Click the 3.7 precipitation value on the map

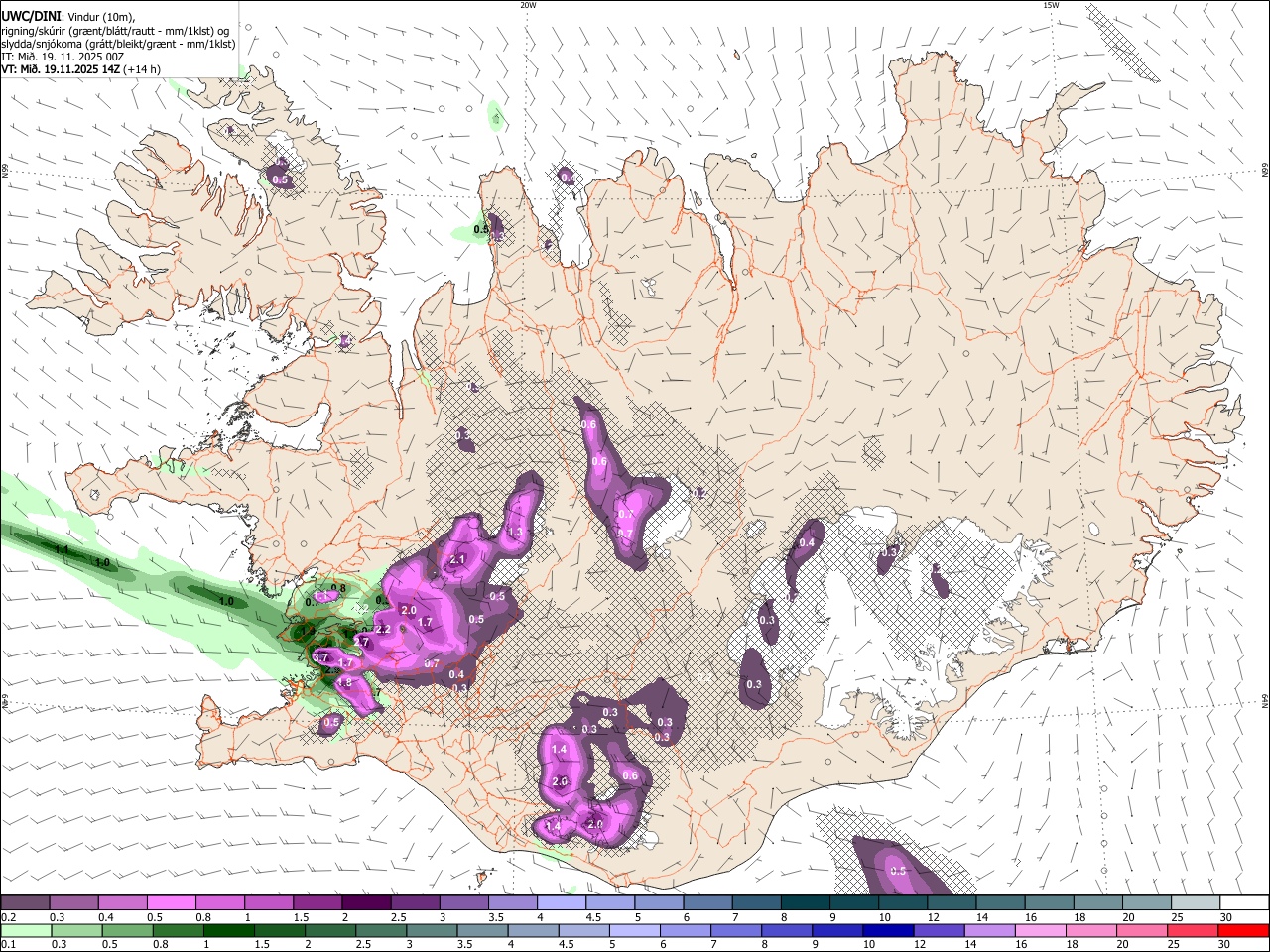[320, 657]
